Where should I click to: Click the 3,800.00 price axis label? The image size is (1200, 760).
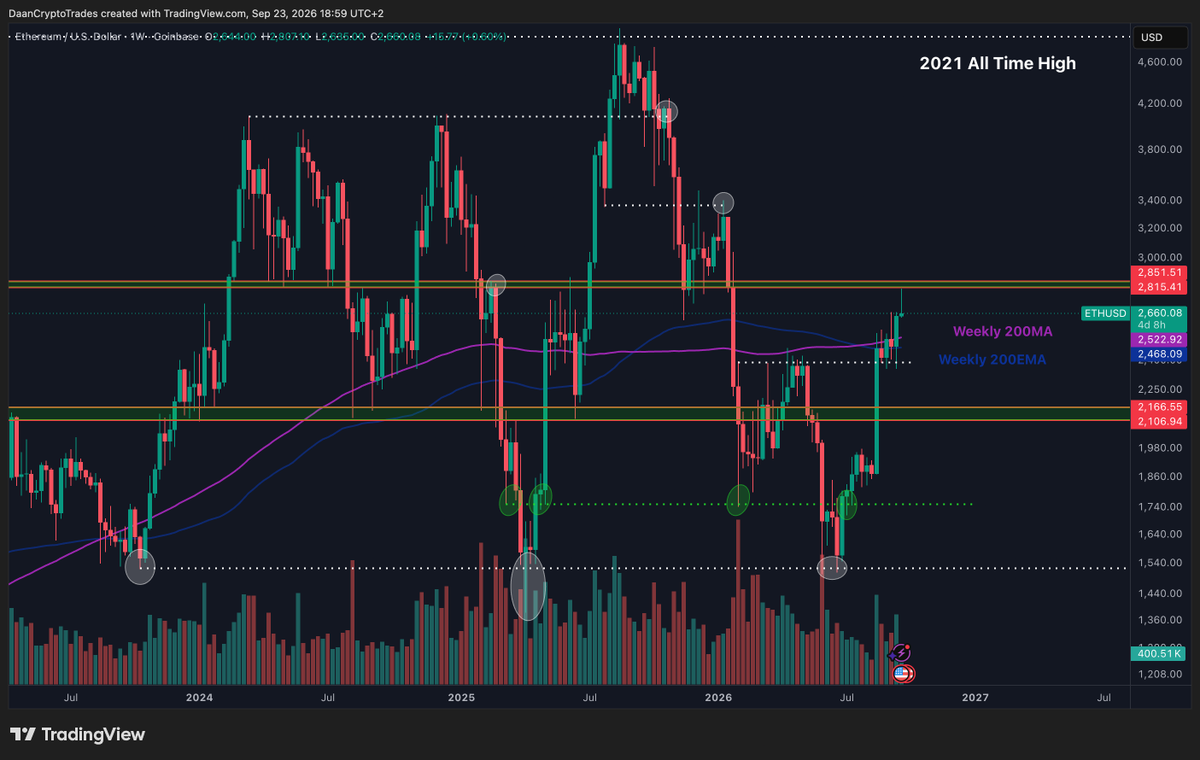pyautogui.click(x=1160, y=149)
